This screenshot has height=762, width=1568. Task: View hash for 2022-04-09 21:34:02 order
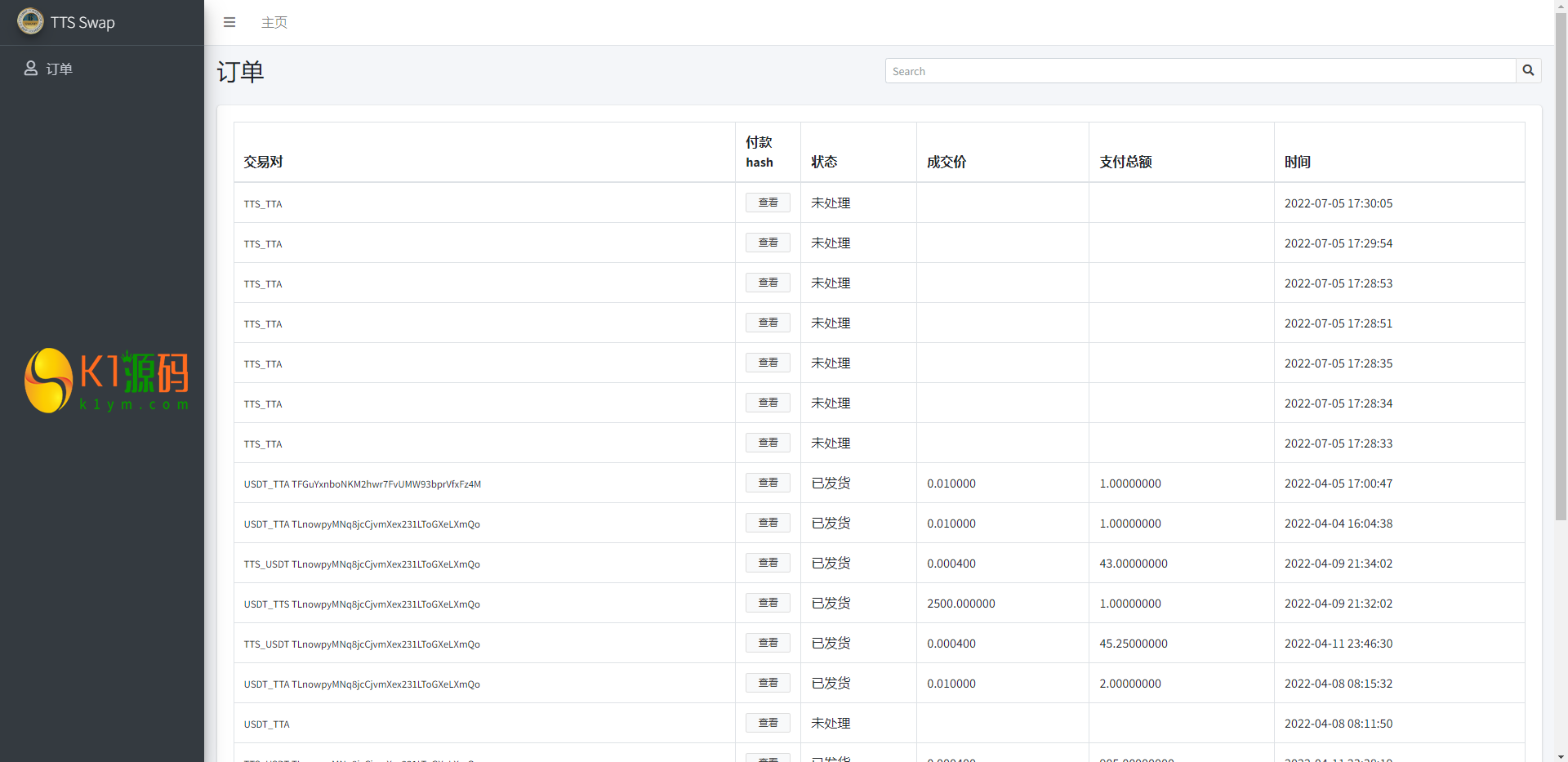coord(768,563)
